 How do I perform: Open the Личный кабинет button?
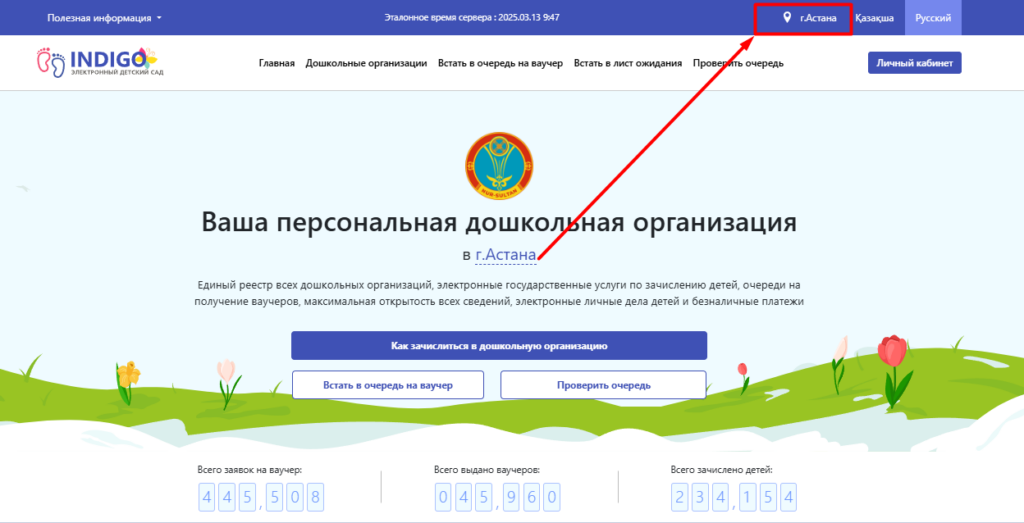(914, 63)
